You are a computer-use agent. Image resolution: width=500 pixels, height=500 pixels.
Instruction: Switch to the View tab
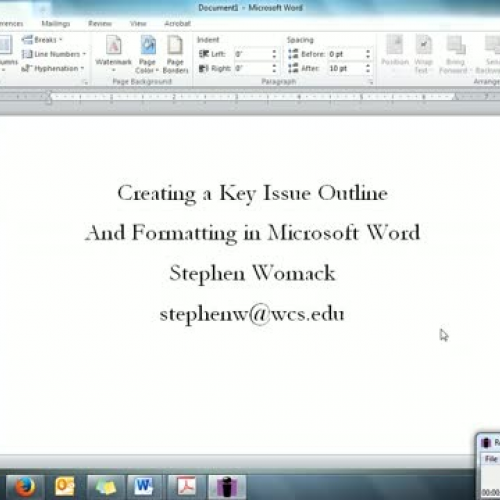[138, 23]
